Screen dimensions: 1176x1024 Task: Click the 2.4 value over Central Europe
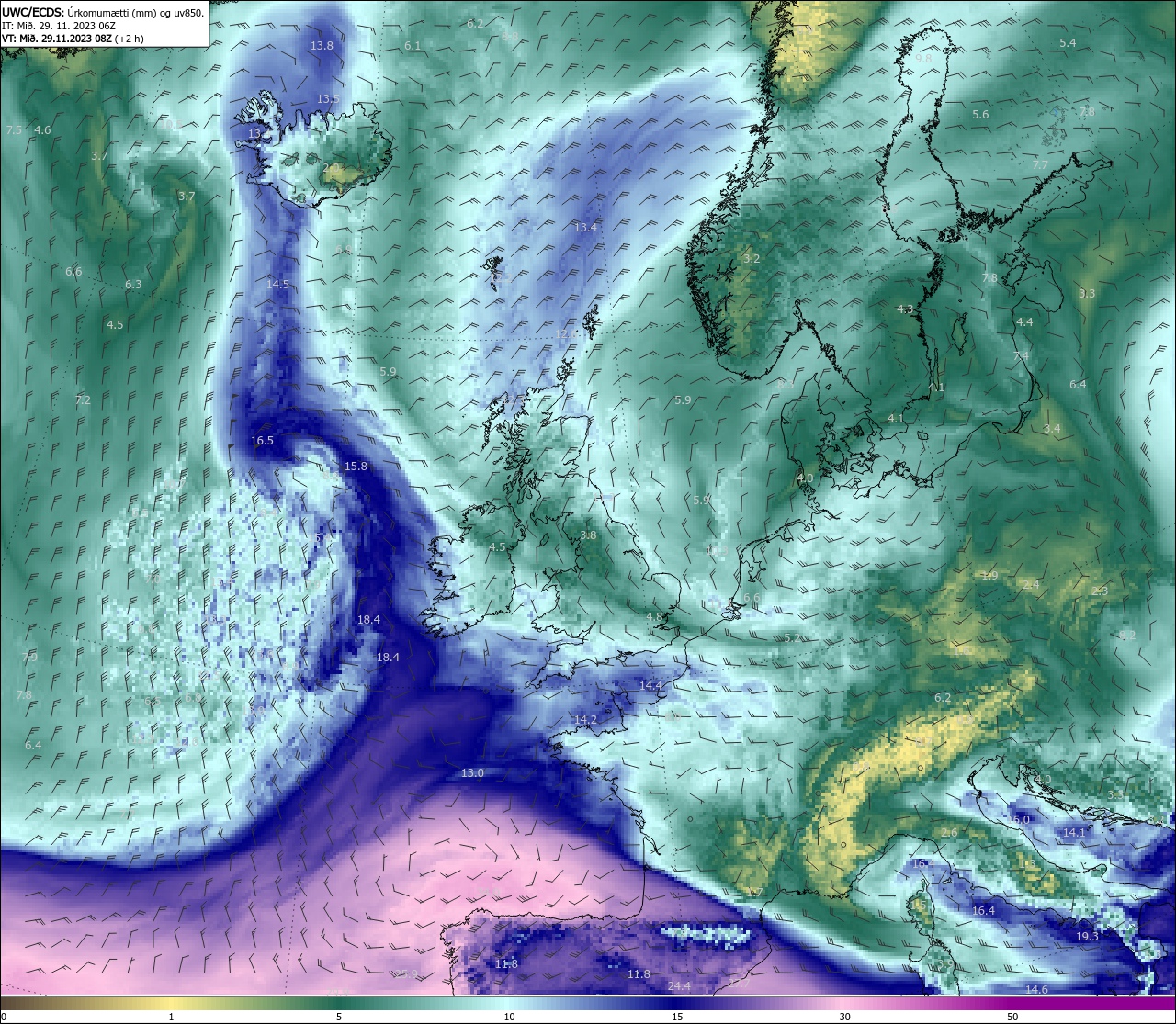click(x=1032, y=585)
